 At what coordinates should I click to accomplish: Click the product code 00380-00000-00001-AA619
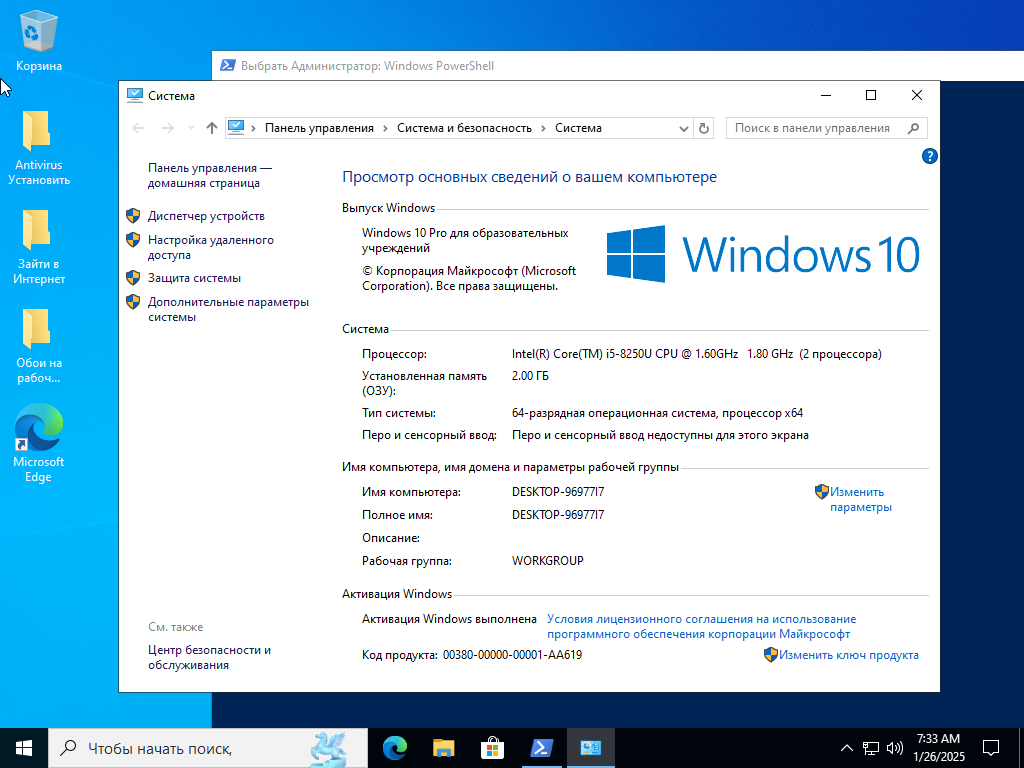click(513, 655)
